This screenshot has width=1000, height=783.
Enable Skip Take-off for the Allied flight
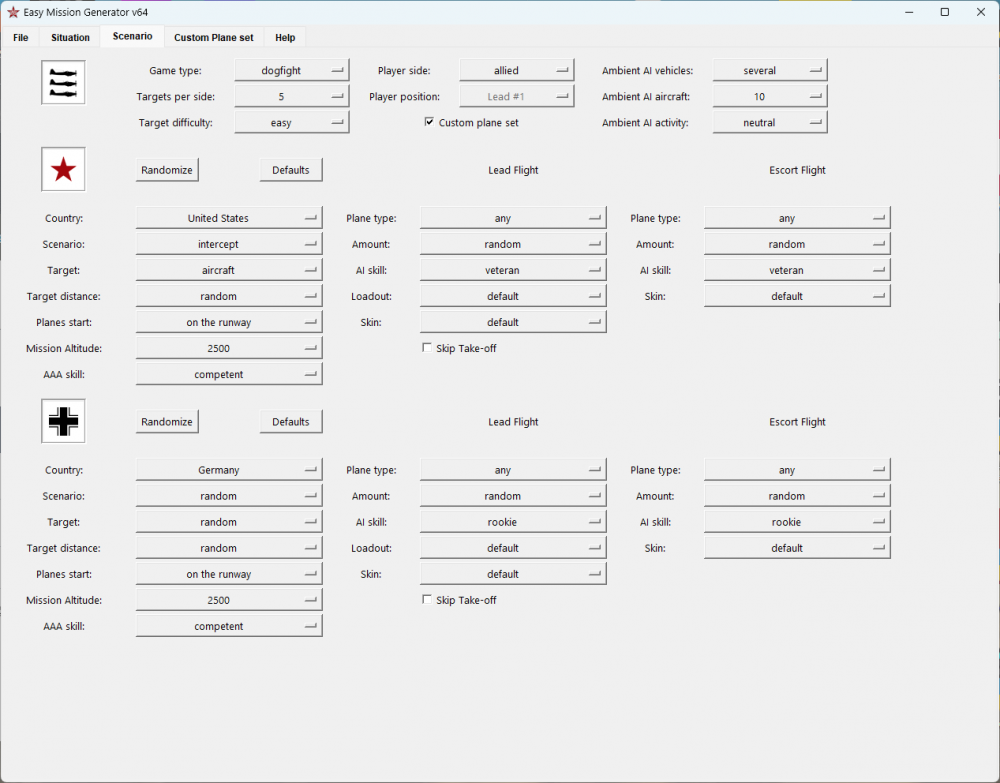(427, 349)
